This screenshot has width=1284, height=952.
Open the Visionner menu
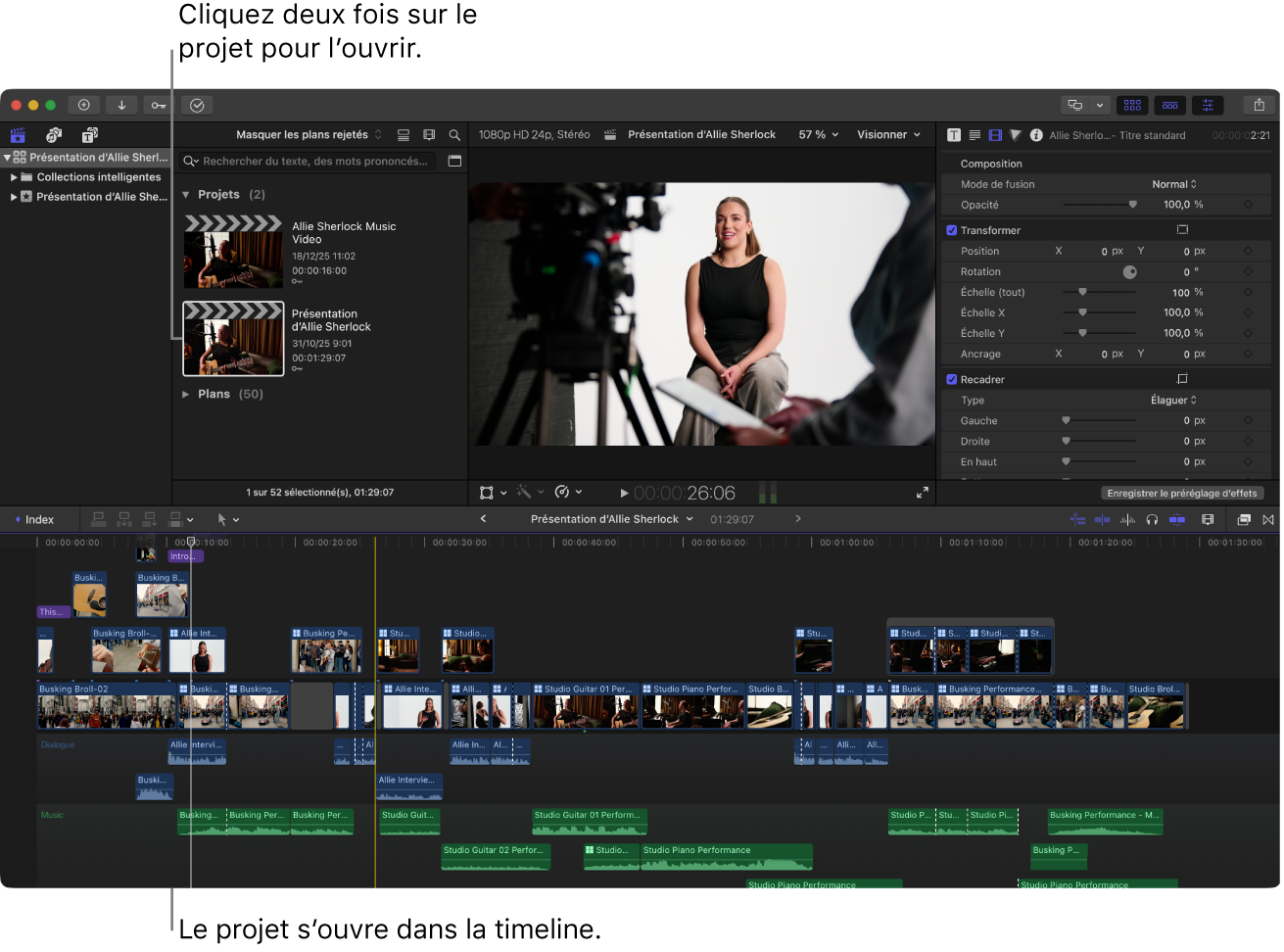click(x=888, y=135)
